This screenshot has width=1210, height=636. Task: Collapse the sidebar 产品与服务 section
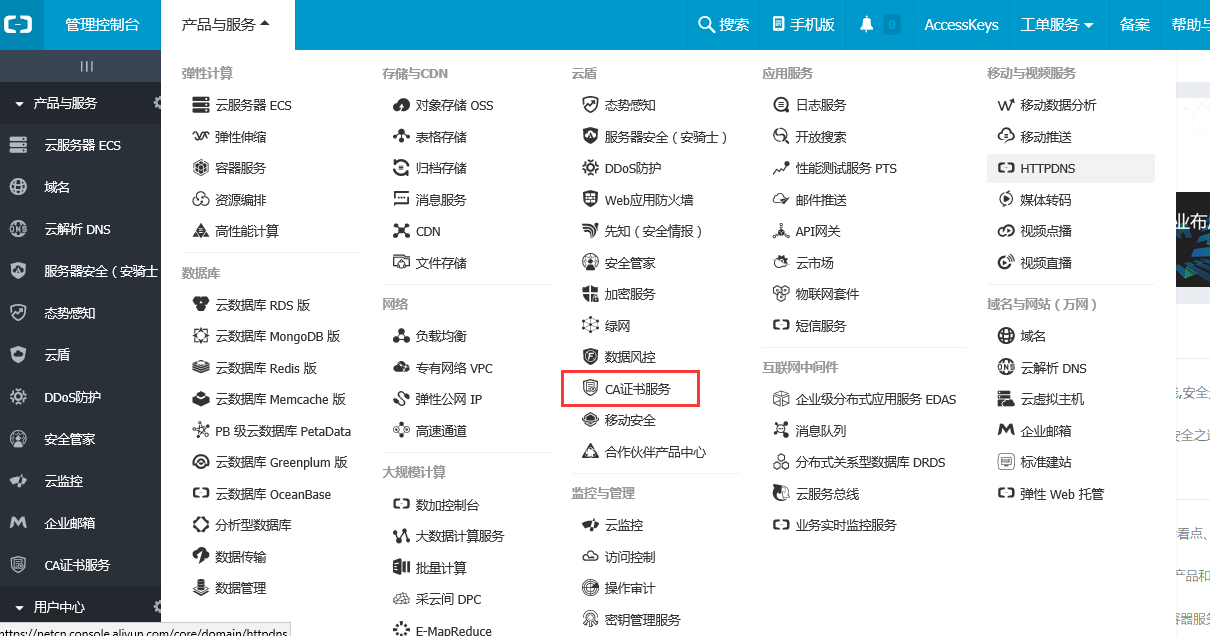[x=19, y=103]
